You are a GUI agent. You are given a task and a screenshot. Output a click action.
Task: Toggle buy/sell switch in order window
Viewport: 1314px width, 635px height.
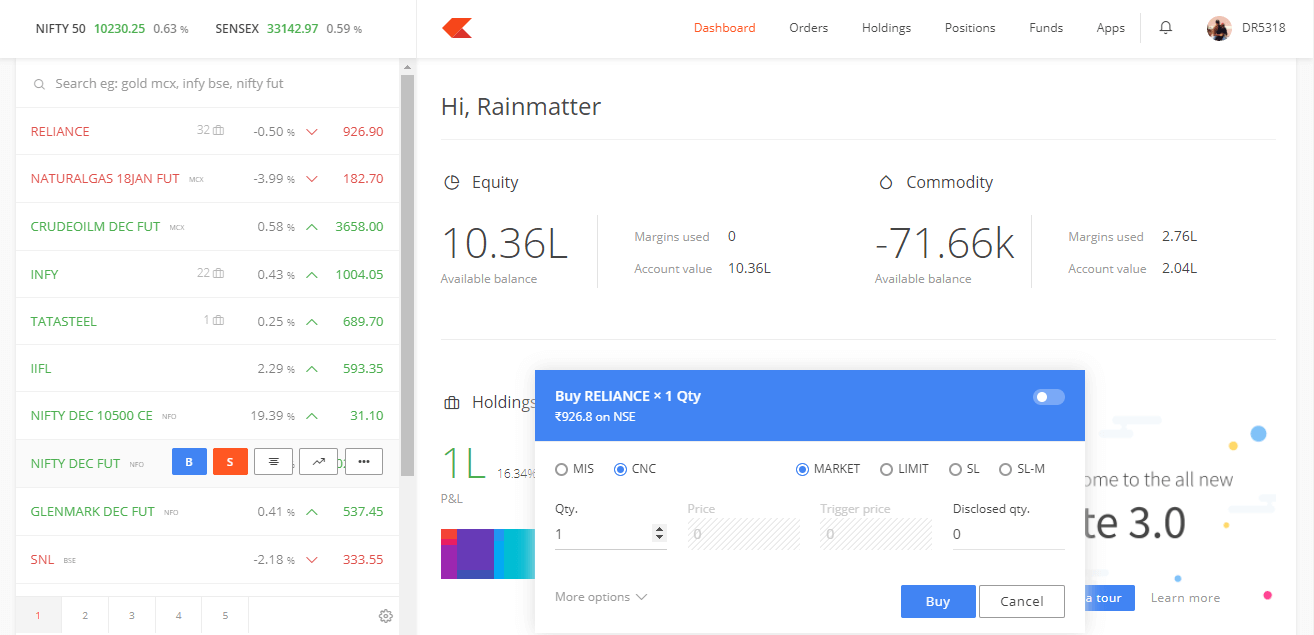point(1049,397)
